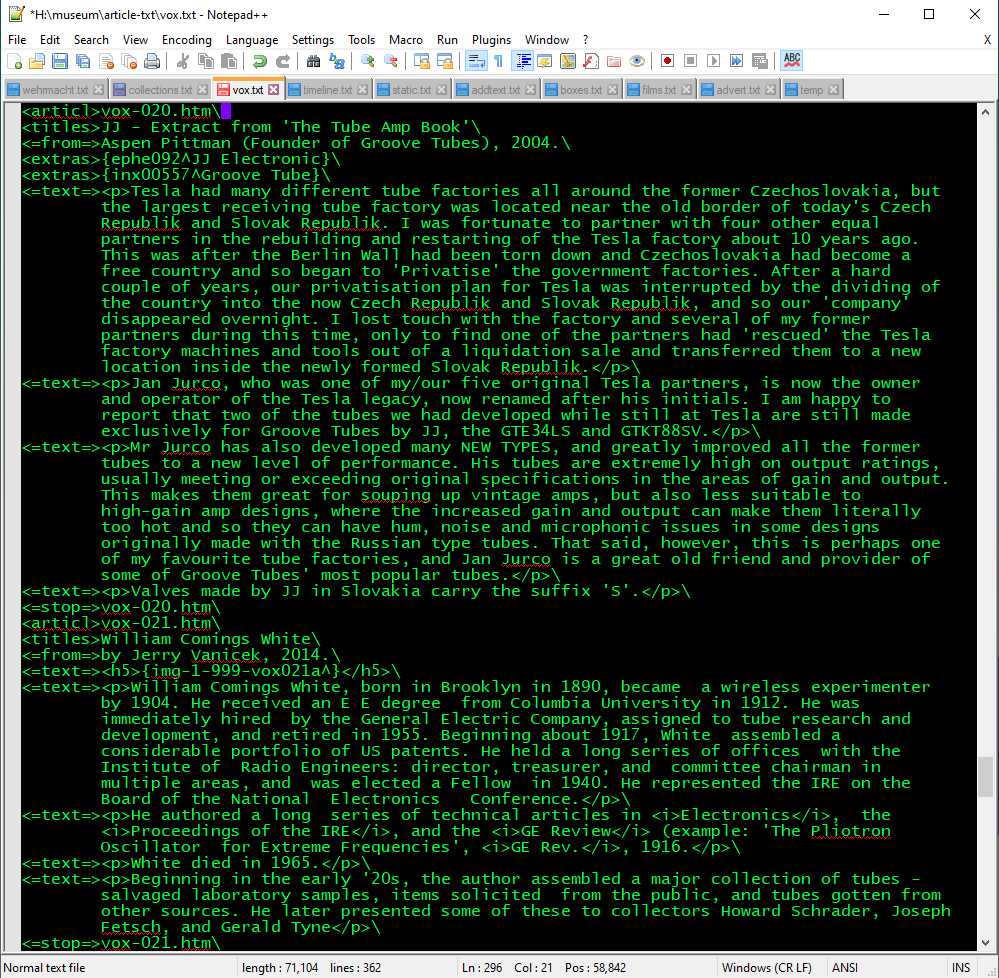Open the Settings menu
The width and height of the screenshot is (999, 978).
(313, 40)
